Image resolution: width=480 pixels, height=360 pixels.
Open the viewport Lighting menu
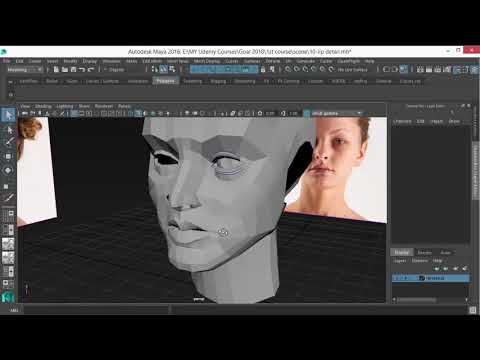65,106
